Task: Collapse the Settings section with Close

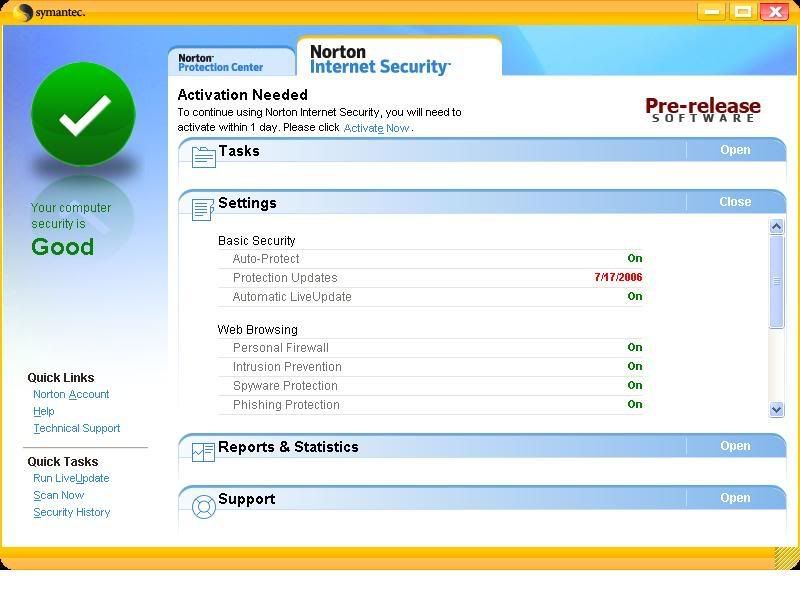Action: 735,202
